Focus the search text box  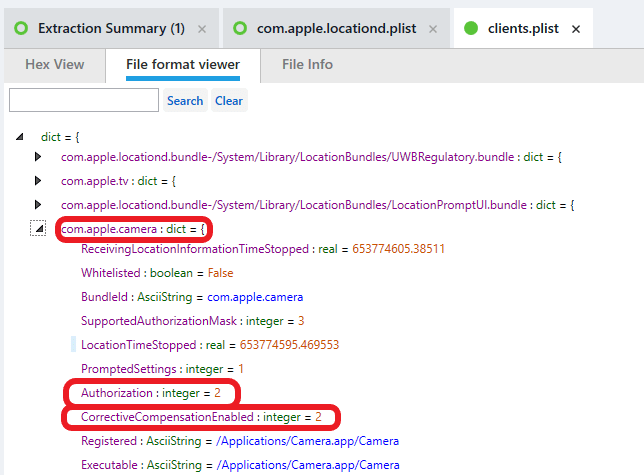84,100
